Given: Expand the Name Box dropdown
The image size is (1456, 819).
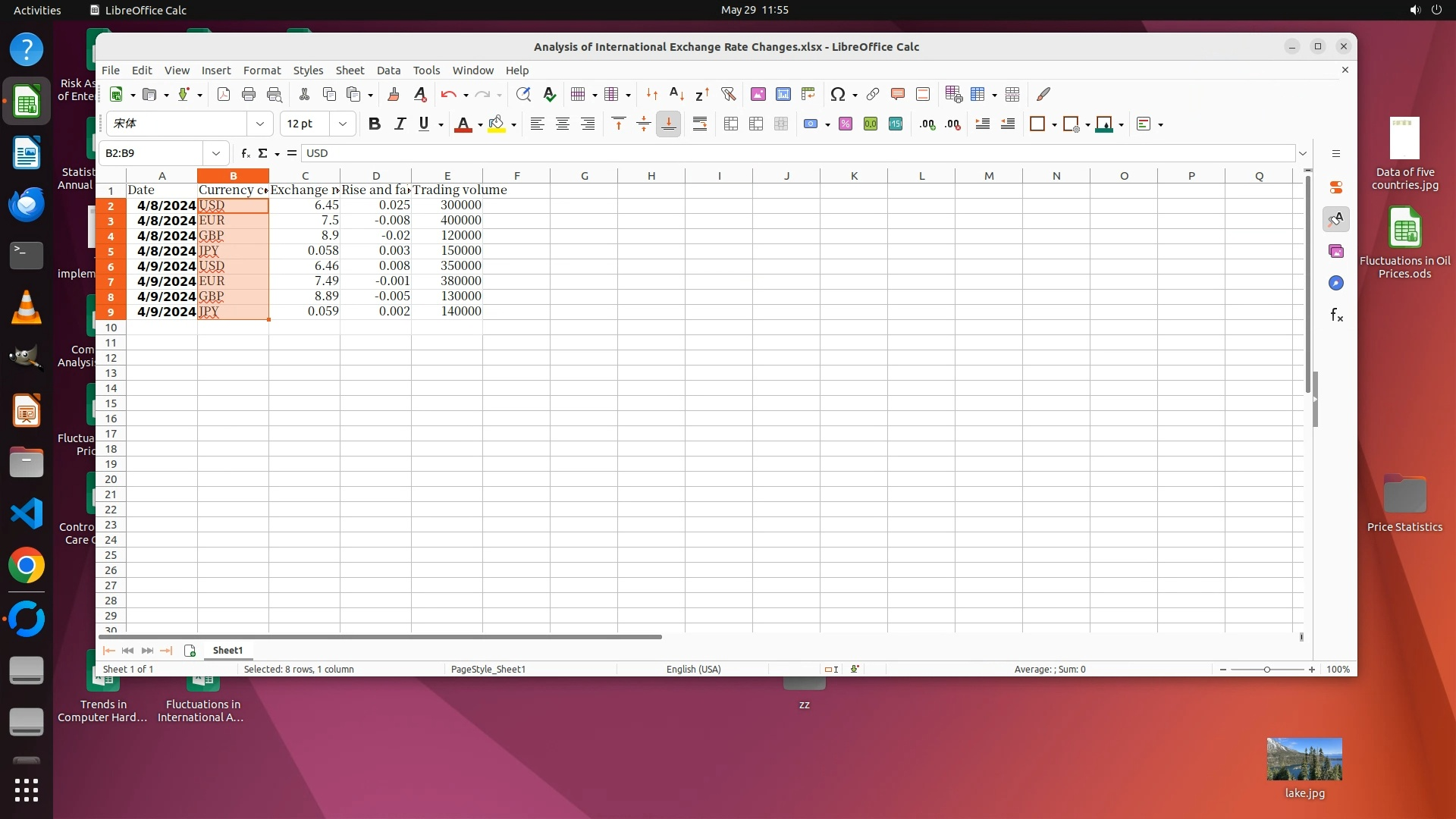Looking at the screenshot, I should (x=216, y=153).
